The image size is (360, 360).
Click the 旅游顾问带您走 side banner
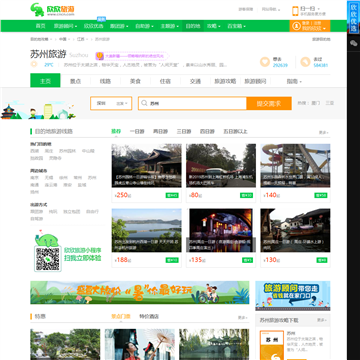coord(293,296)
